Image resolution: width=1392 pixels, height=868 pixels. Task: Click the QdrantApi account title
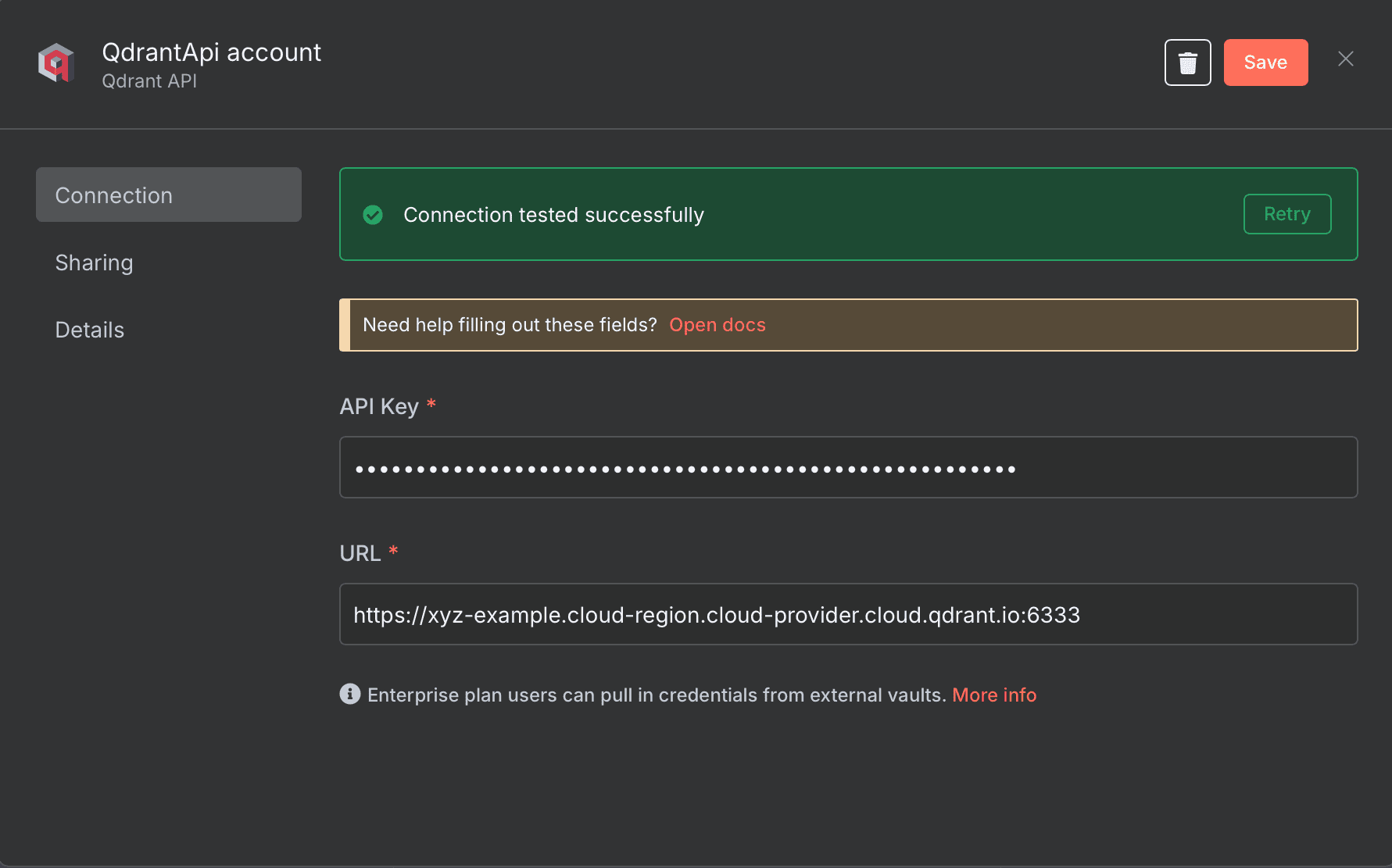[x=211, y=52]
